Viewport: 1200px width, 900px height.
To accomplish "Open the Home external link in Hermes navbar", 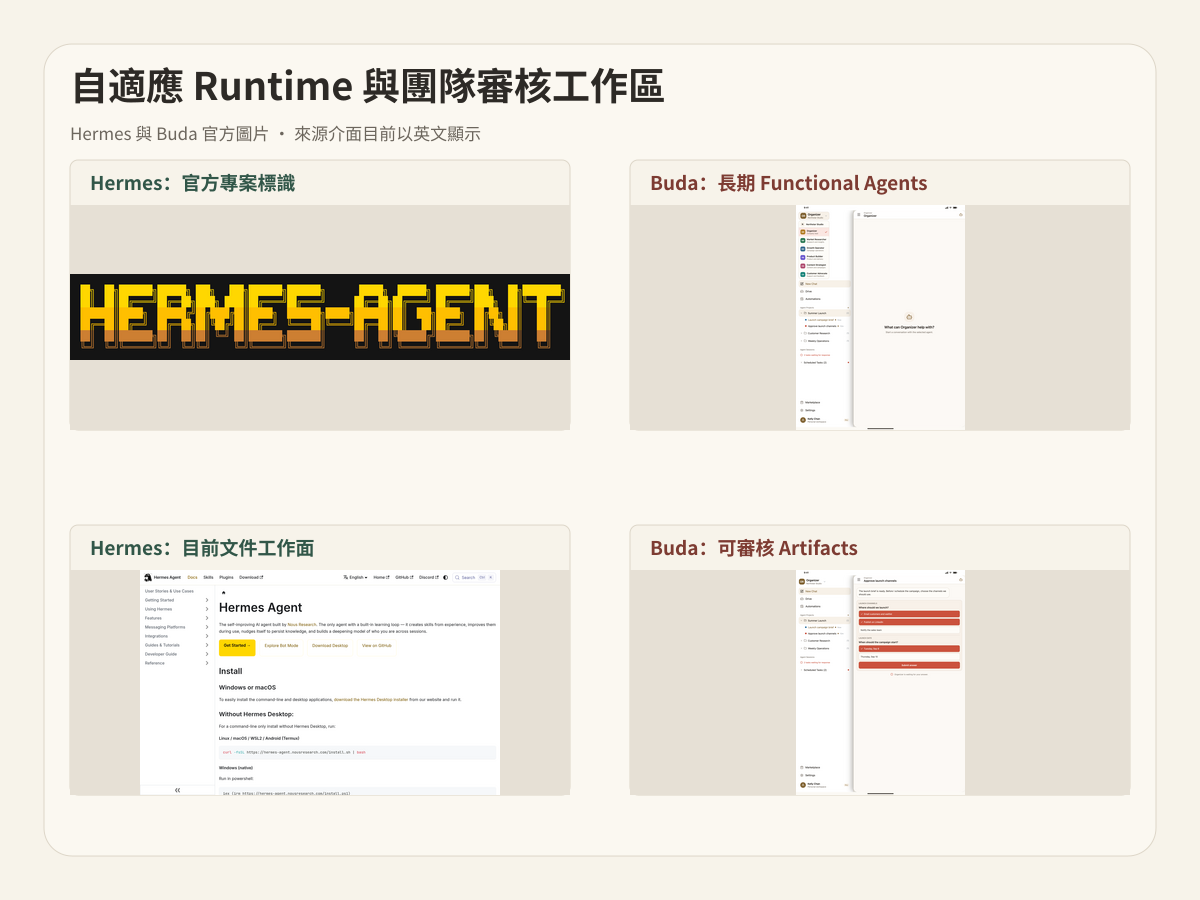I will coord(381,577).
